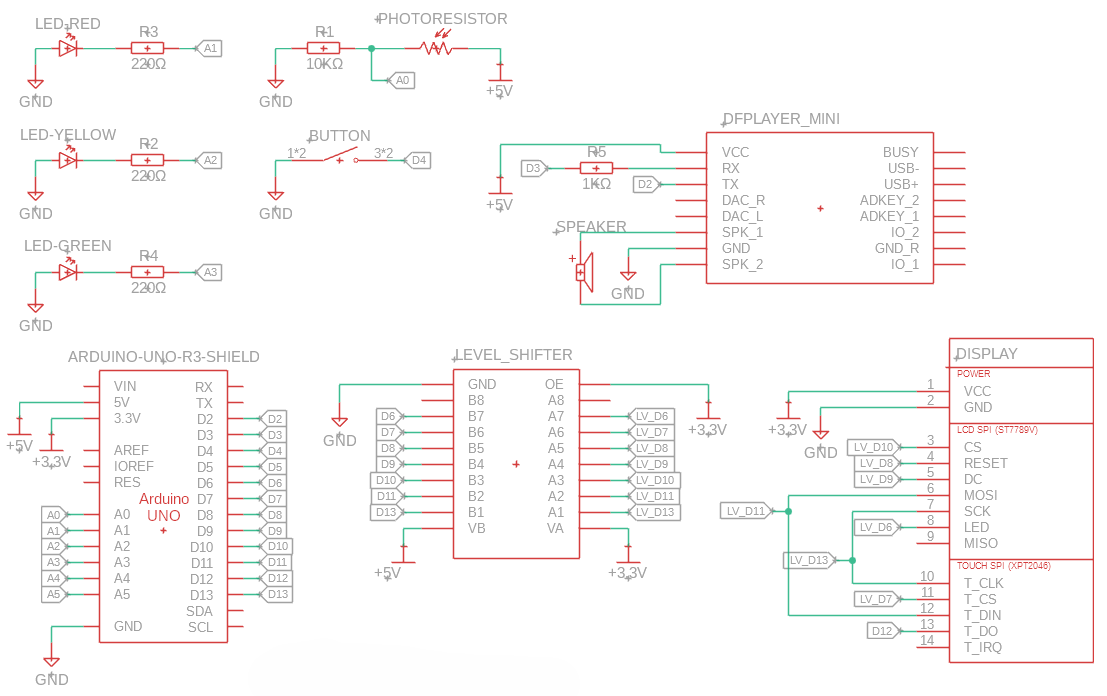Select the D12 net tag at display T_DO
Image resolution: width=1107 pixels, height=696 pixels.
[x=883, y=631]
